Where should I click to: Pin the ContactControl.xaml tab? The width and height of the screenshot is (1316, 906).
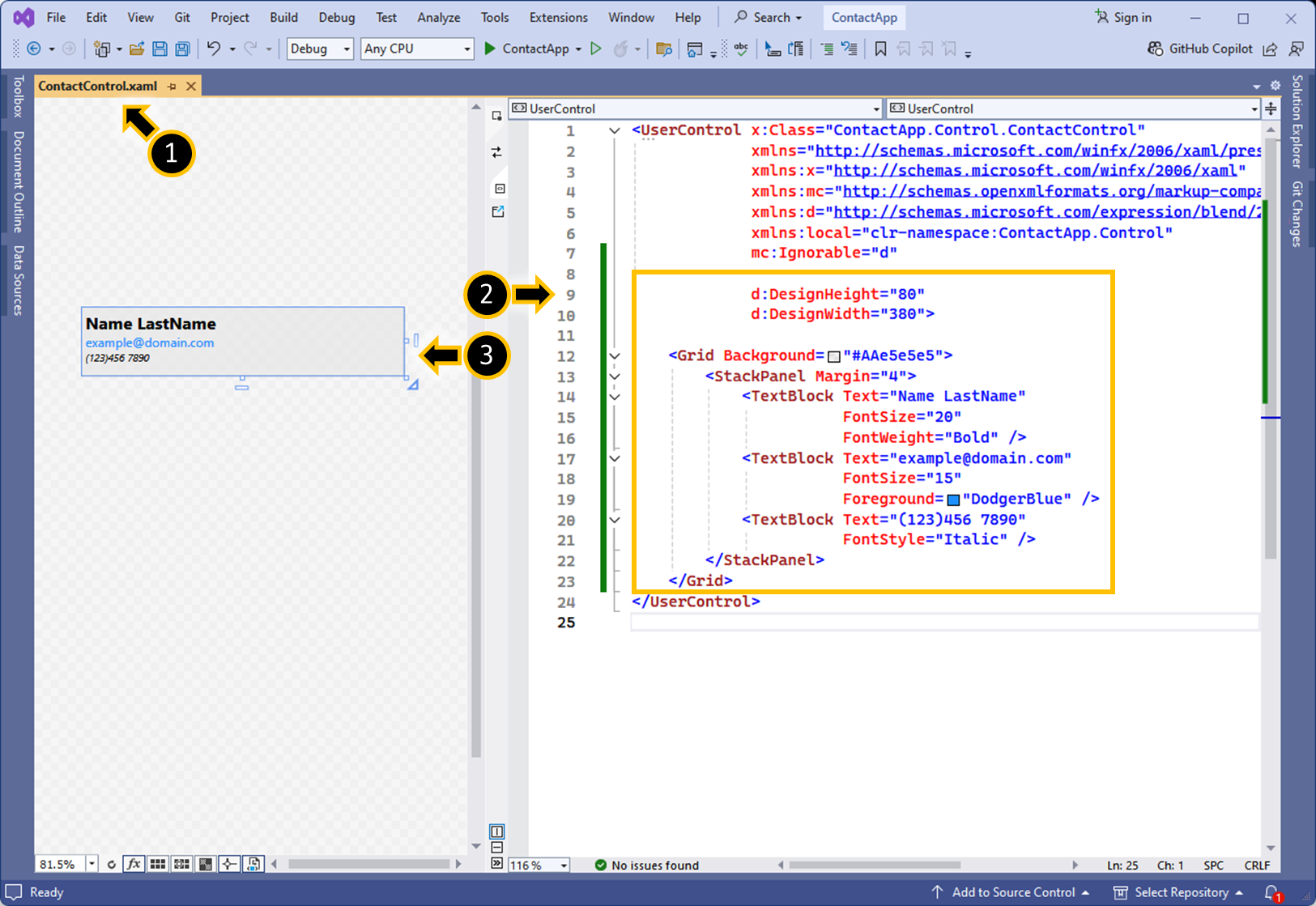tap(172, 86)
